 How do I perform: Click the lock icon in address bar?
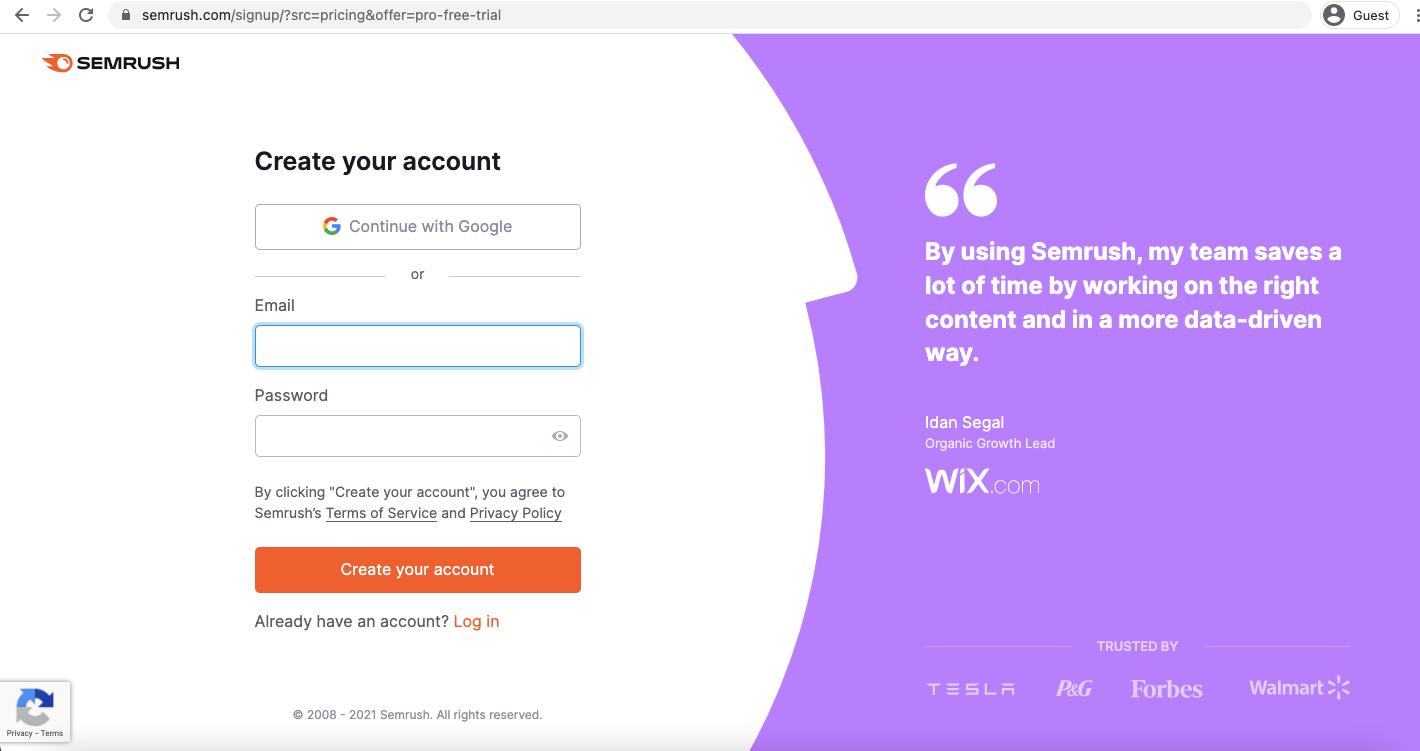(x=126, y=15)
